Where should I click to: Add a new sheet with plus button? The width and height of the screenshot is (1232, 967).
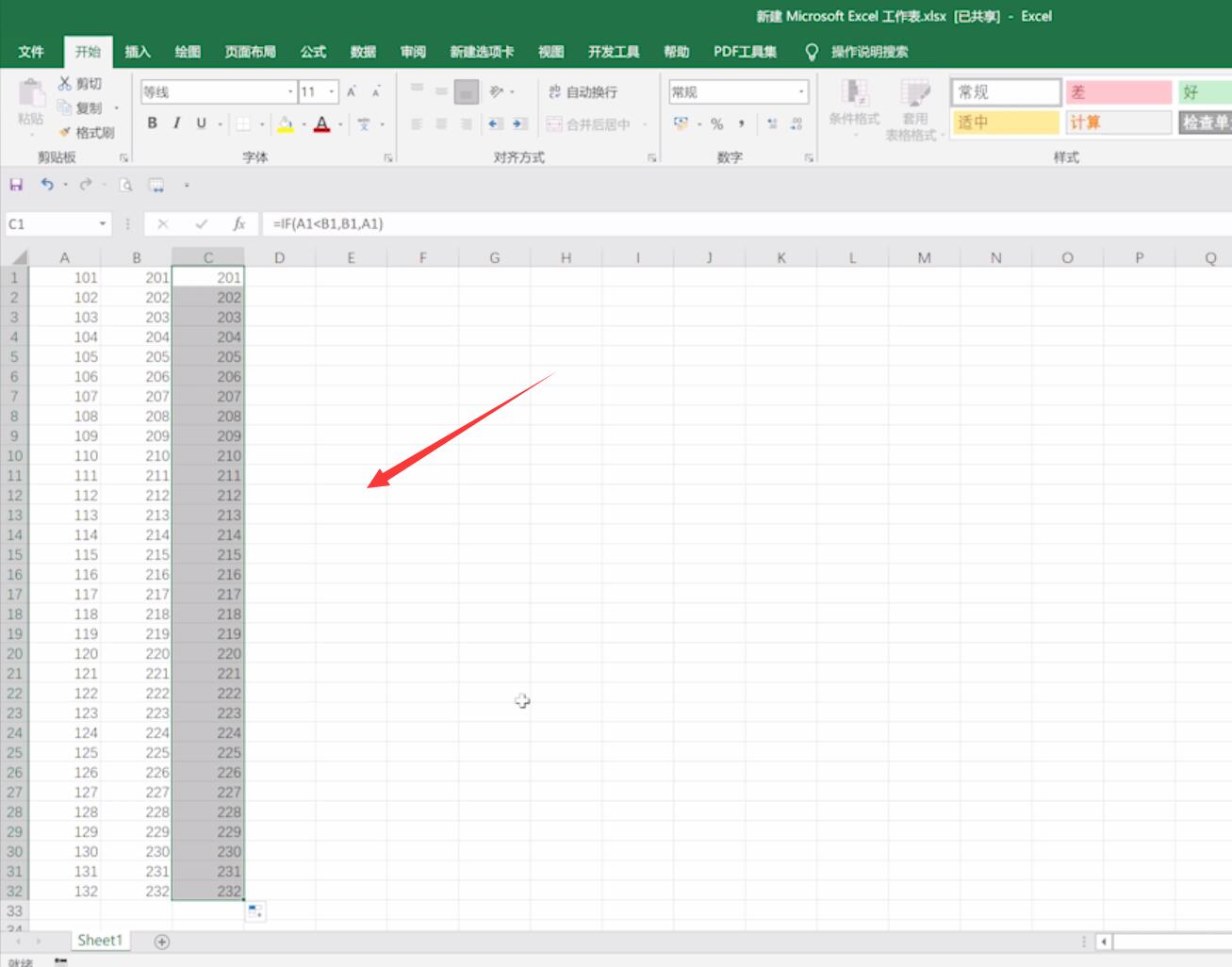tap(162, 942)
